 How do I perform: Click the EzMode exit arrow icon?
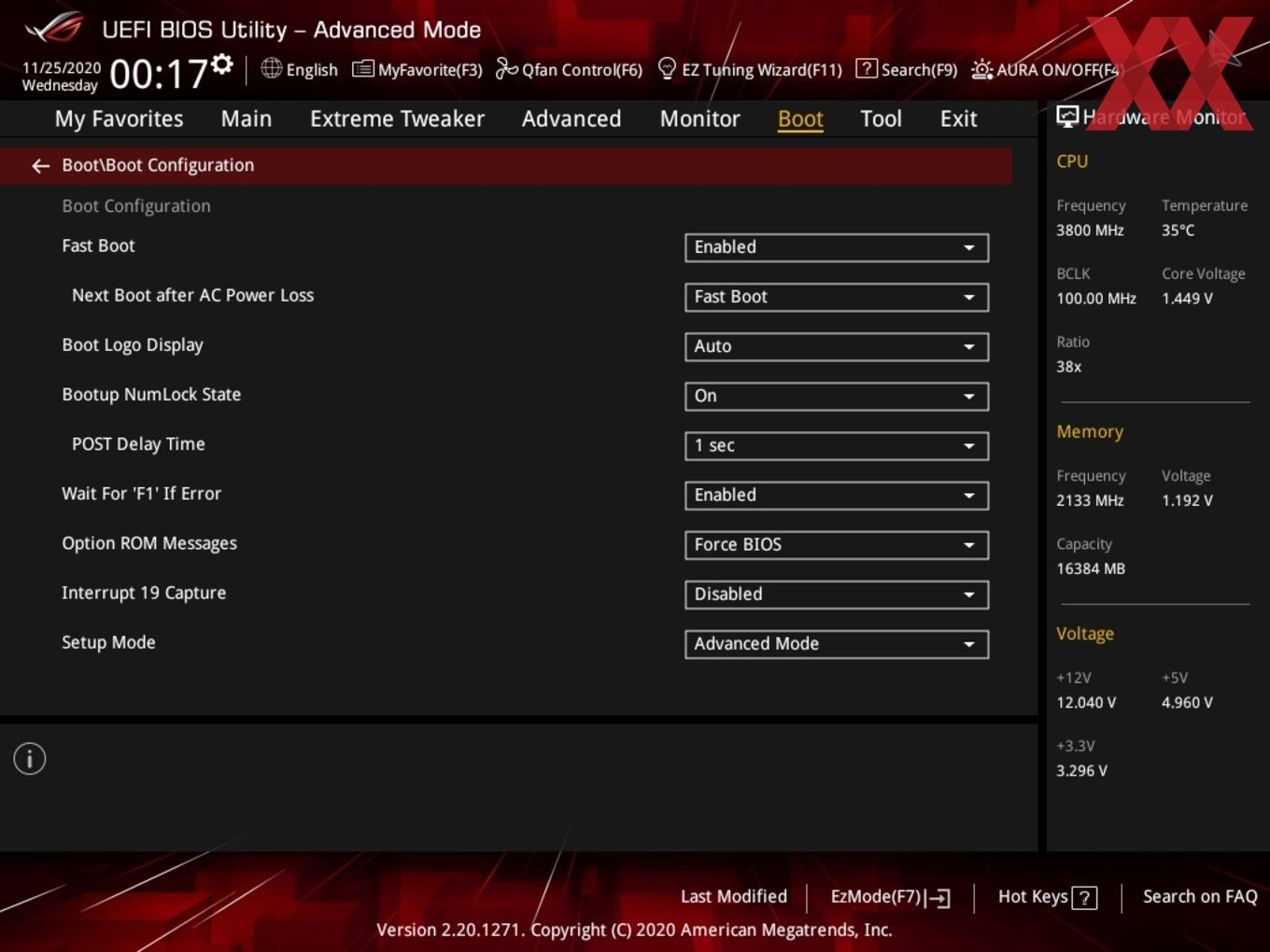pos(938,898)
